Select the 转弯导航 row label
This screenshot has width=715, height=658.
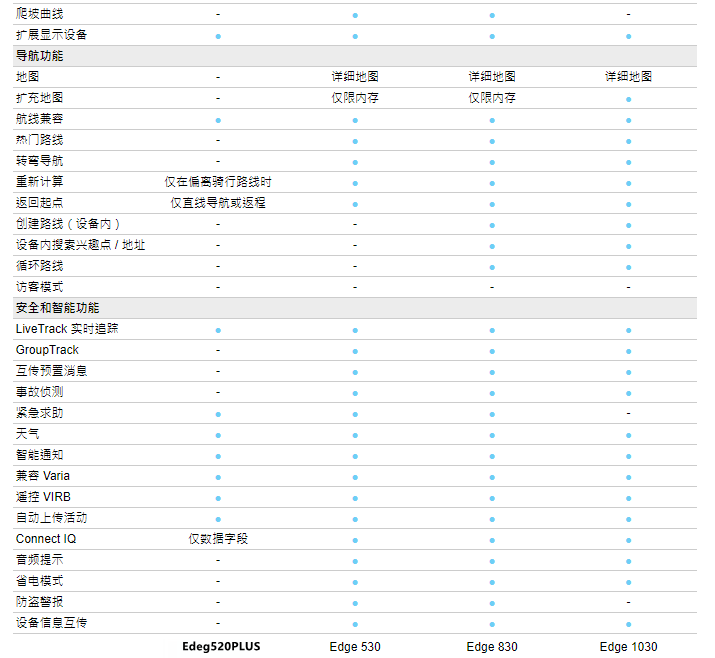[39, 161]
